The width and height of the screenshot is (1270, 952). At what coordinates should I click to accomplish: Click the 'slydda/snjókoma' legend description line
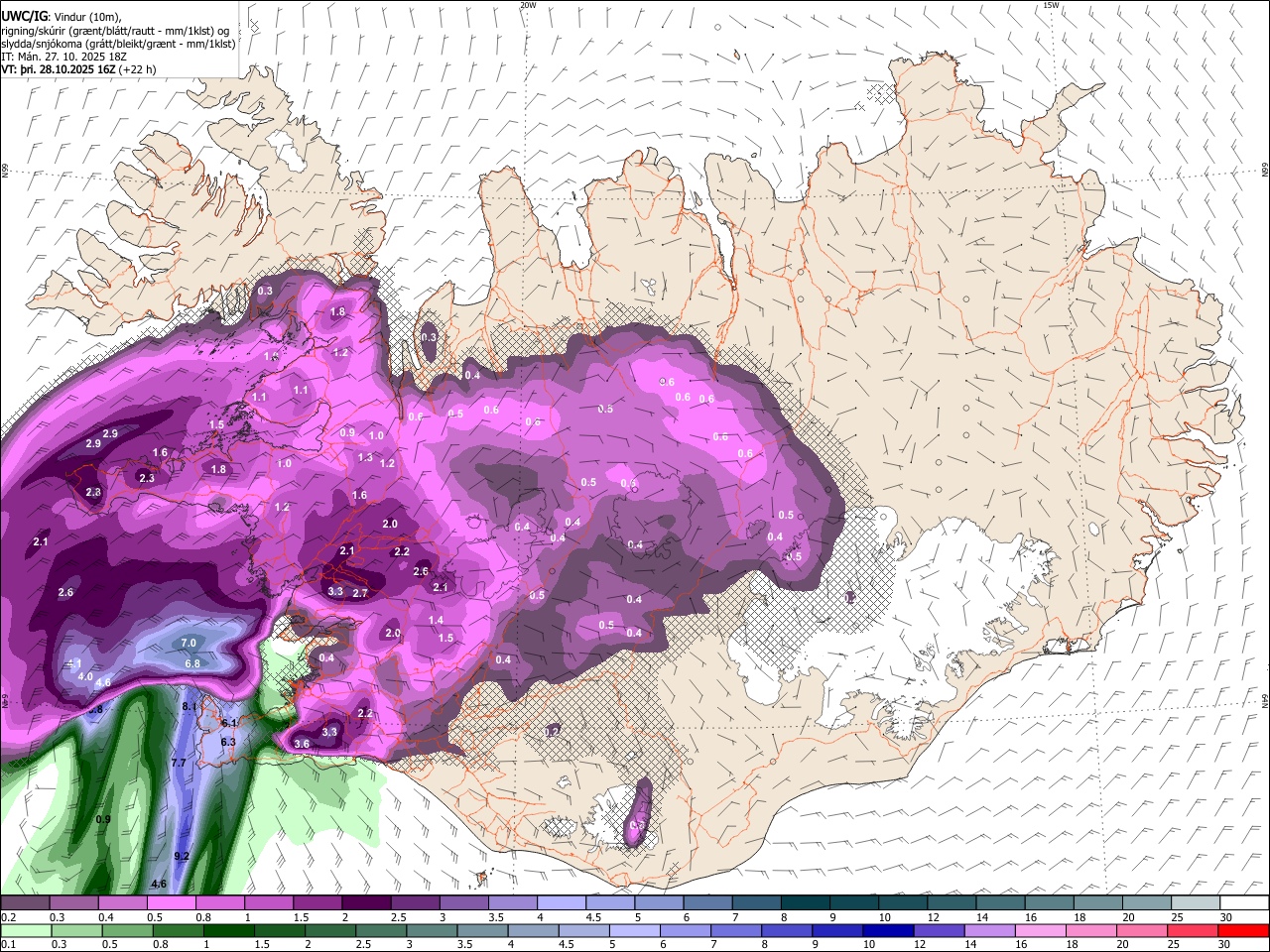tap(118, 44)
